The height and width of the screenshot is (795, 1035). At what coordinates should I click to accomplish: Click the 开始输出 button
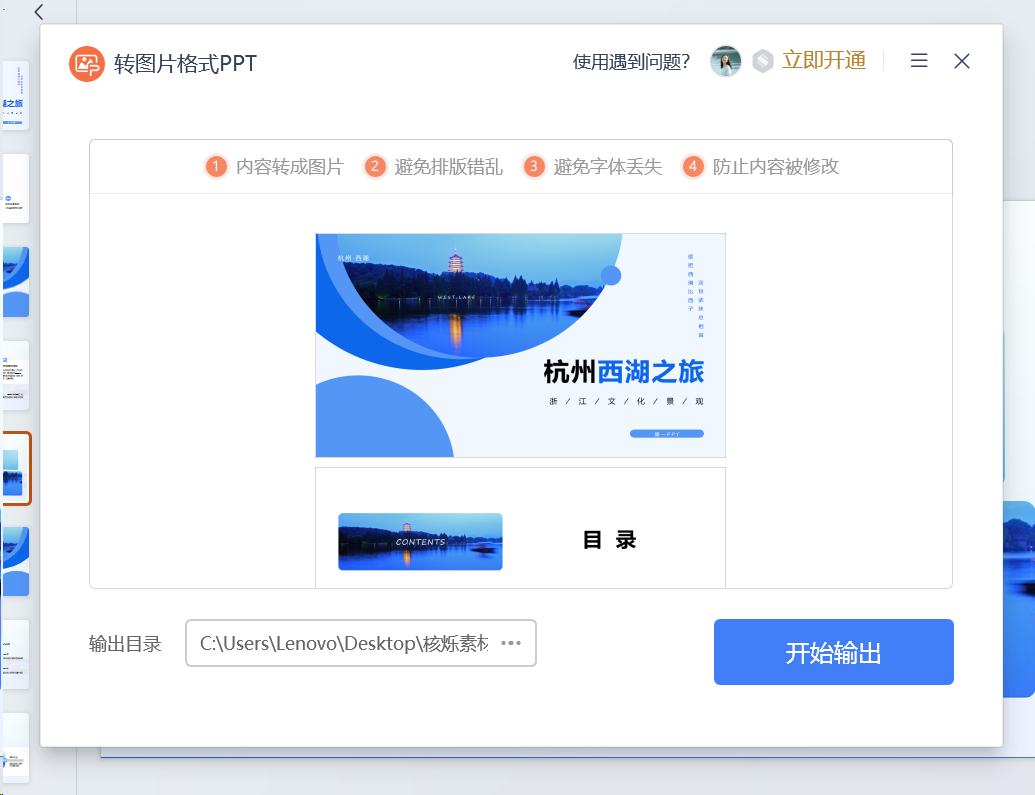834,652
